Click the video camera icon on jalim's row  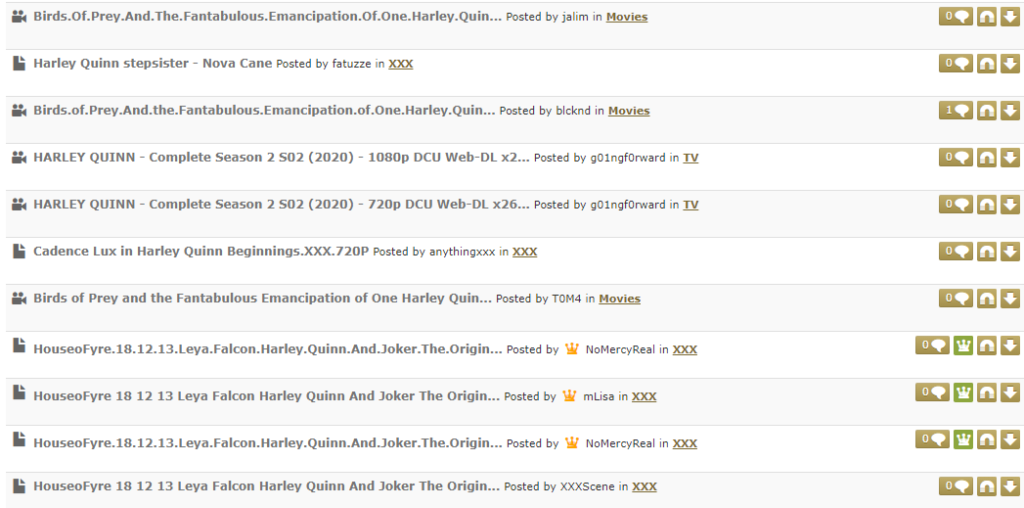(18, 17)
